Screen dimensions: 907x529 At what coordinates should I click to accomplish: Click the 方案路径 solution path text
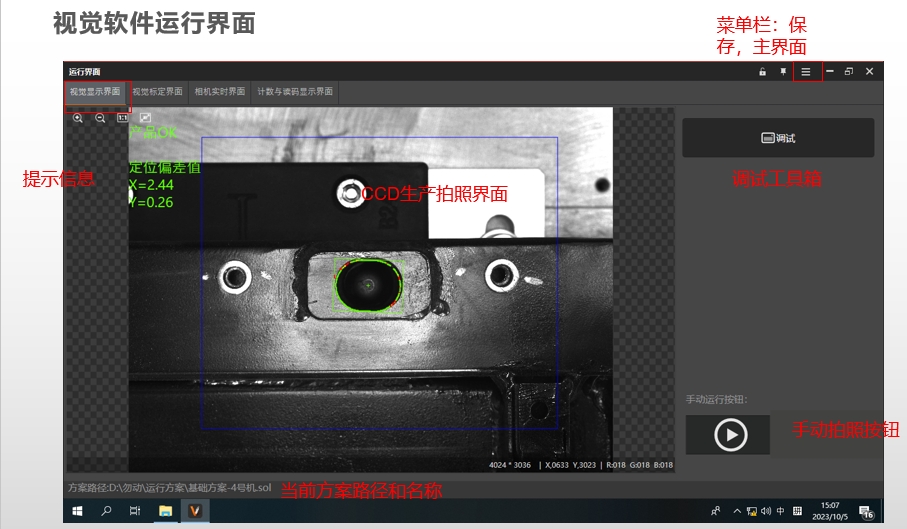(x=169, y=488)
